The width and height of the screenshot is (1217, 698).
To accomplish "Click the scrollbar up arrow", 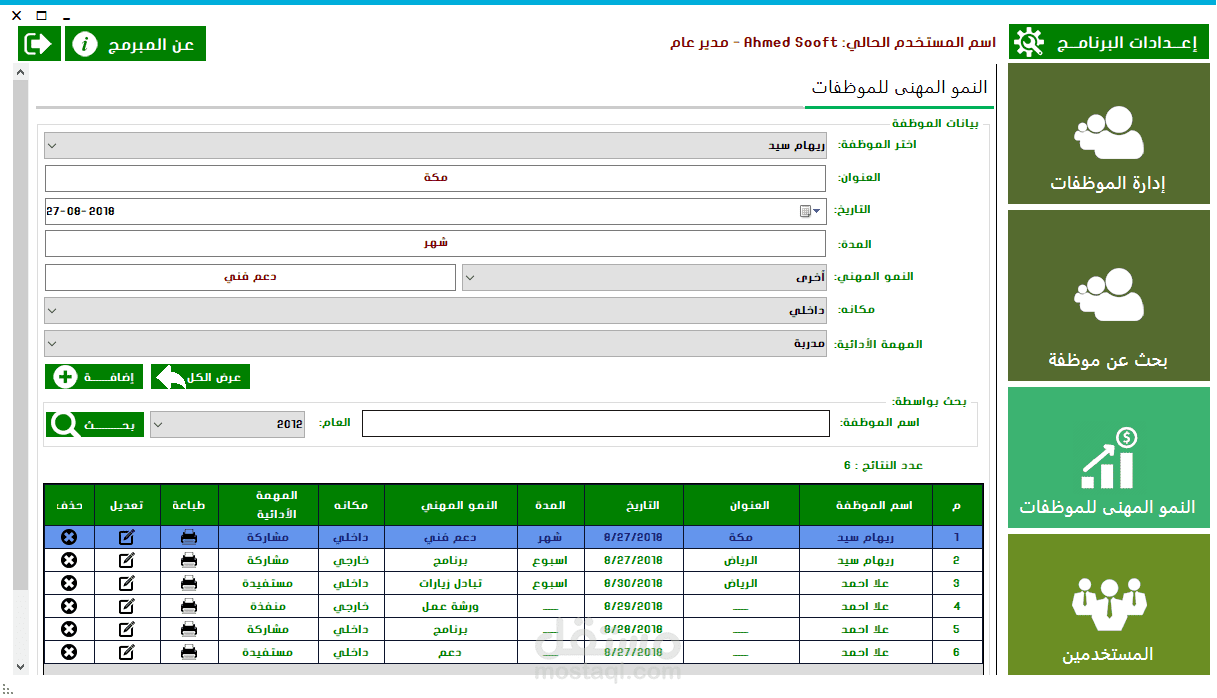I will point(20,72).
